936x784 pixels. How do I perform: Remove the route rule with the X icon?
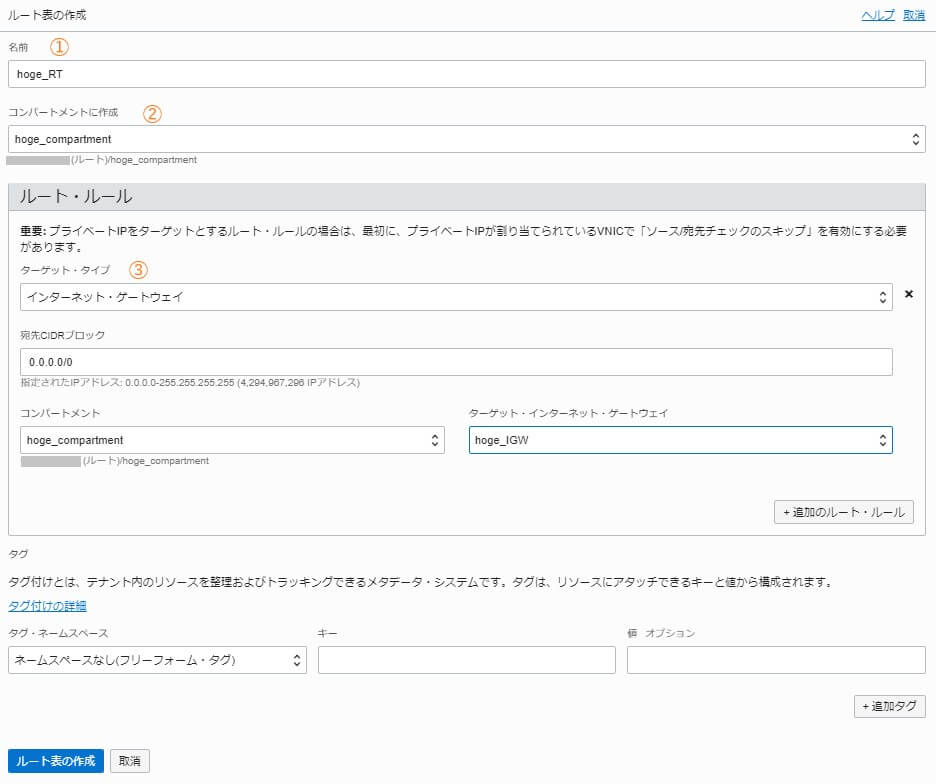[909, 294]
